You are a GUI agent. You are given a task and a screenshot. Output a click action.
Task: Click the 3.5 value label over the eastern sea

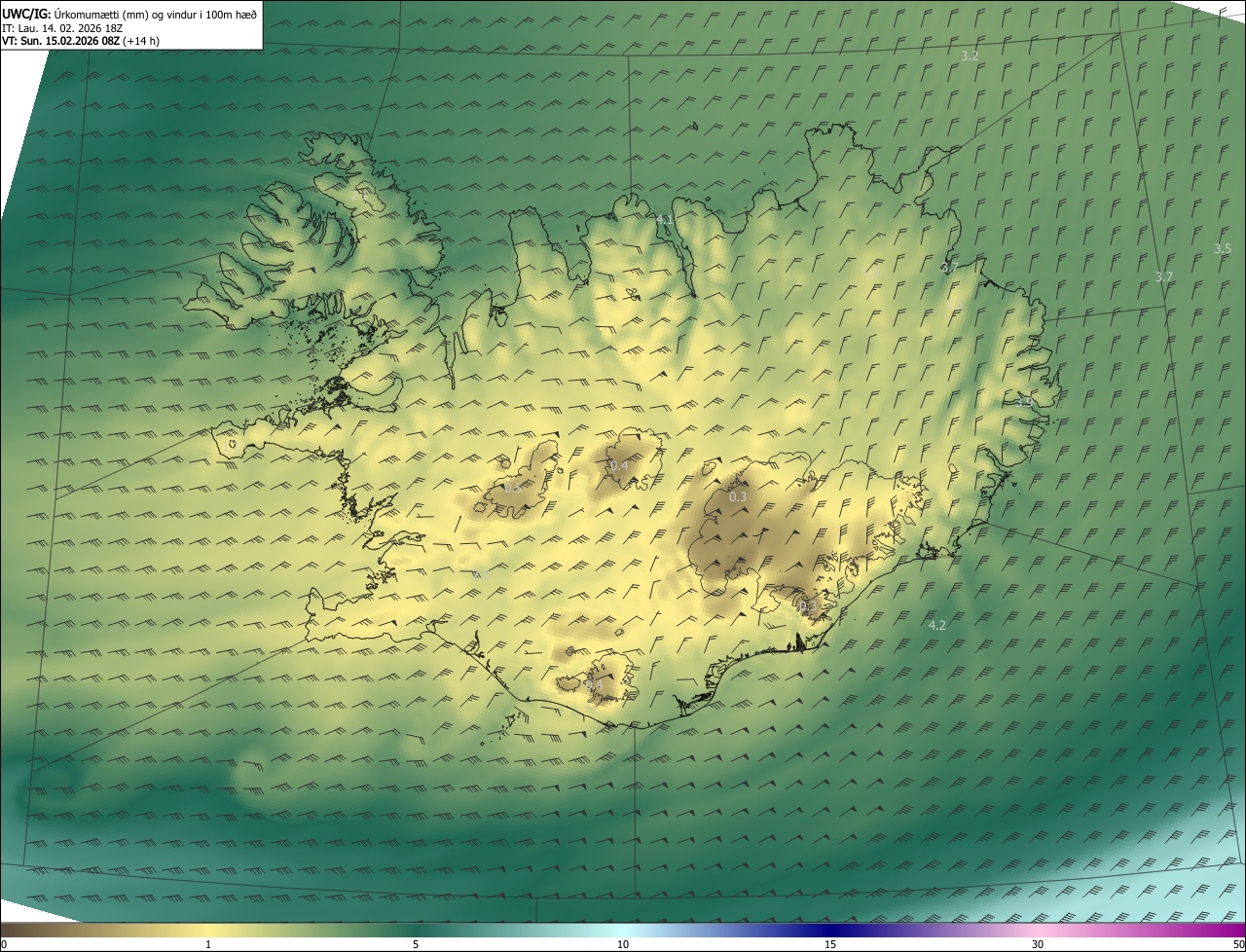click(1223, 249)
